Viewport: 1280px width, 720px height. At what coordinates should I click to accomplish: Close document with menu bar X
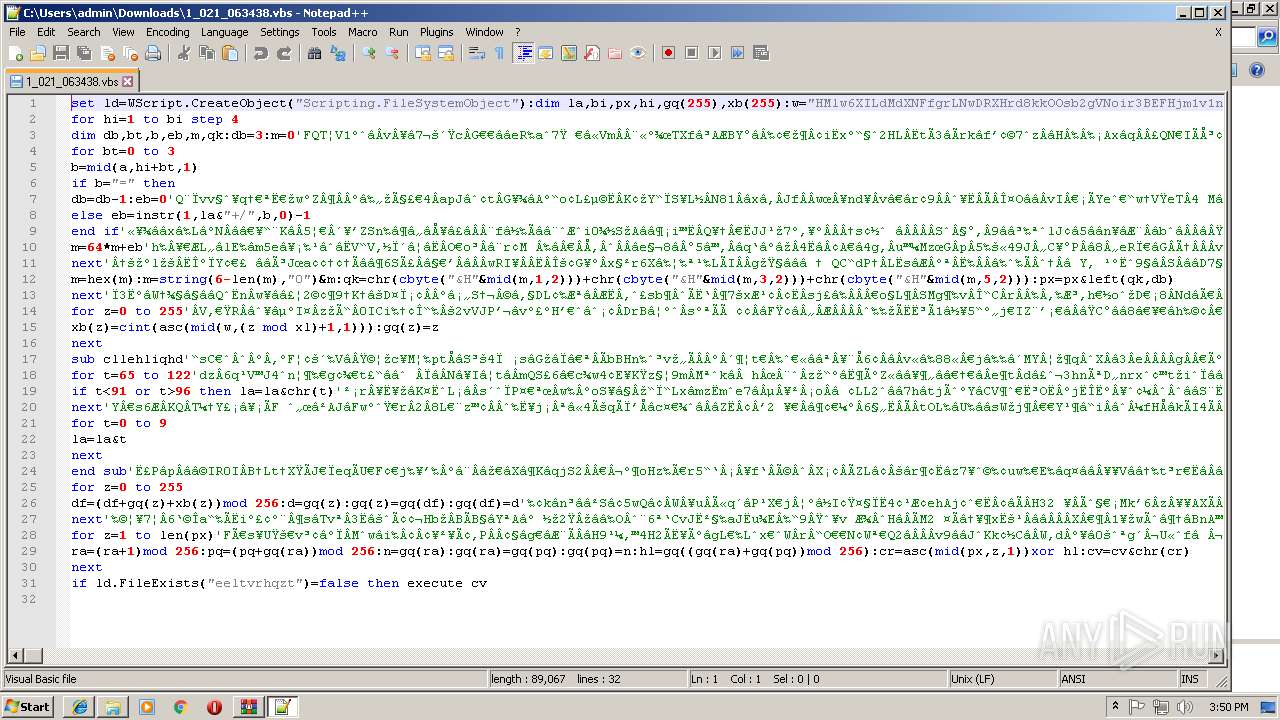pos(1218,32)
